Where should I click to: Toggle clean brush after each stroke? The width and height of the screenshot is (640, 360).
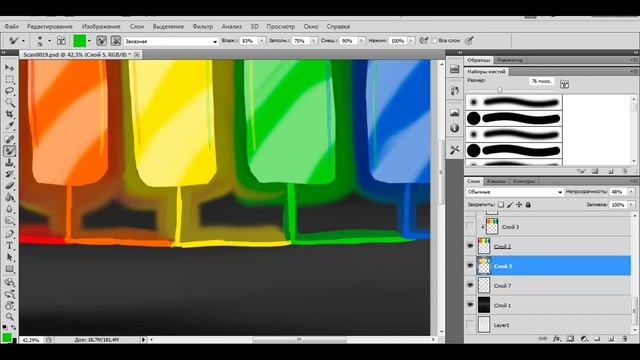[x=116, y=41]
